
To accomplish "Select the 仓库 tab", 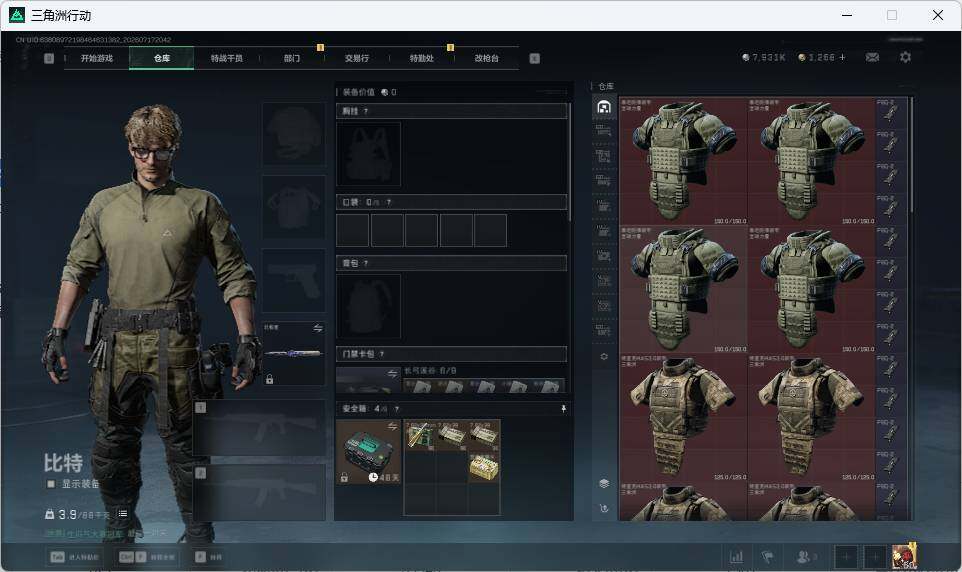I will 161,58.
